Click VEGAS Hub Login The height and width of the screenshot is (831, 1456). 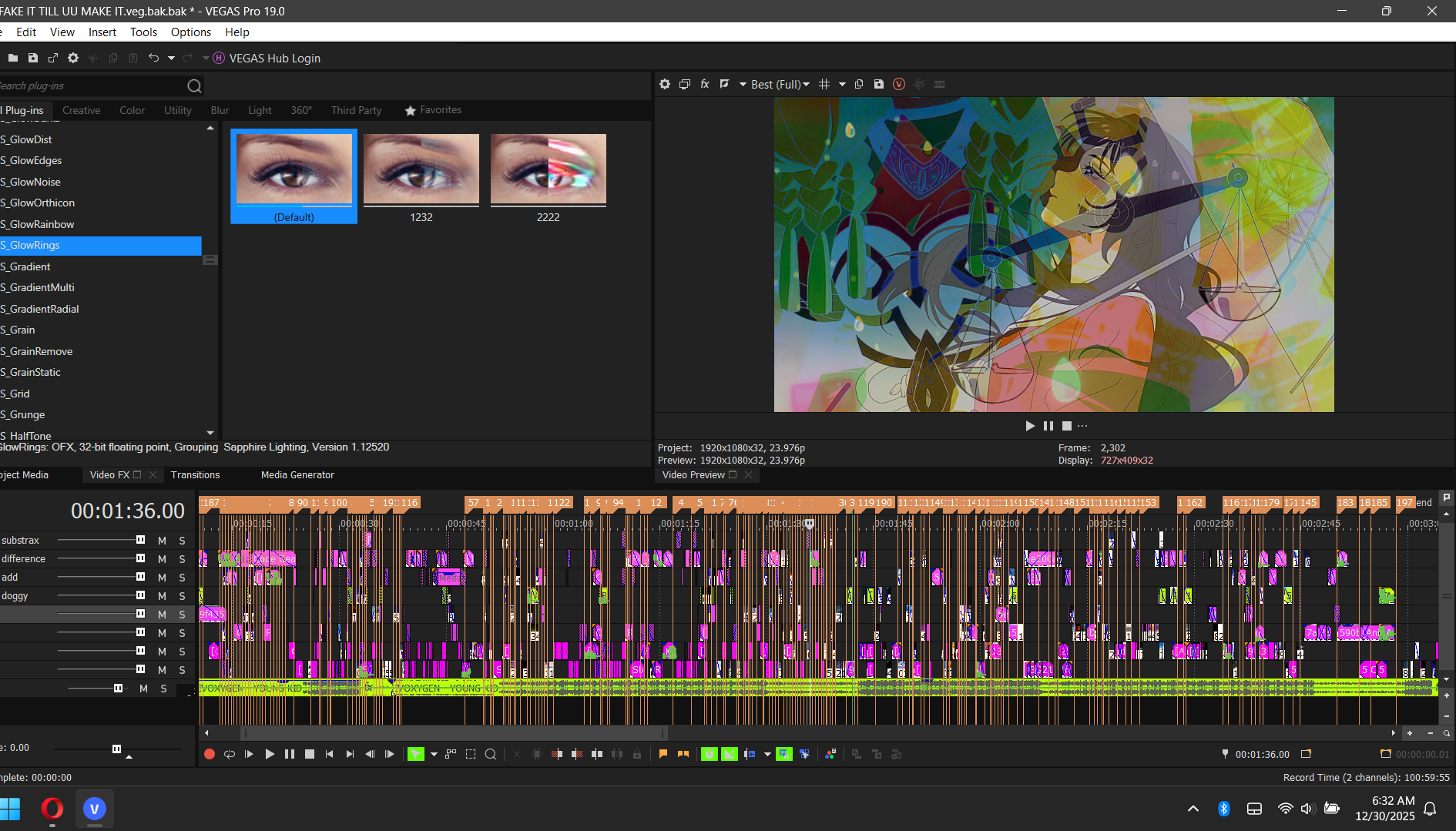tap(274, 58)
